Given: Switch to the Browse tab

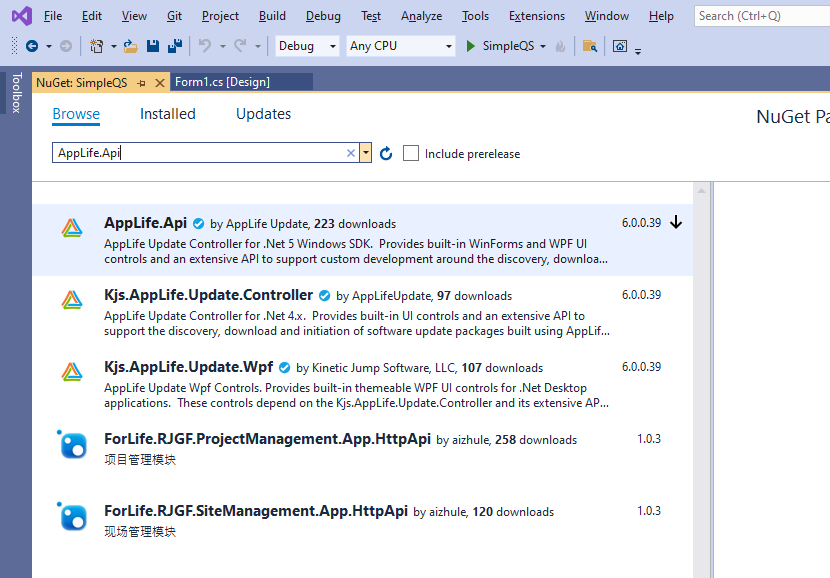Looking at the screenshot, I should pos(76,114).
